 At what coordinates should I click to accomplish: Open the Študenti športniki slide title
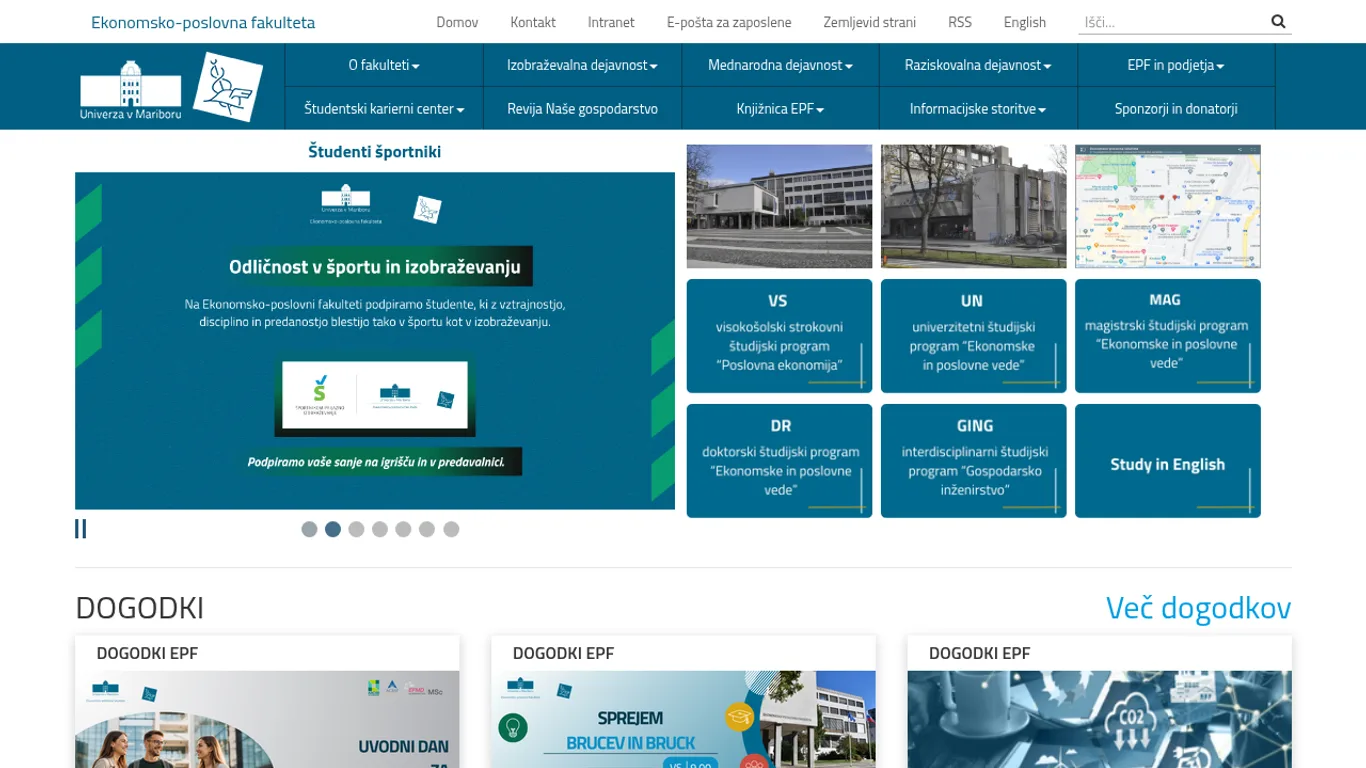[x=374, y=152]
